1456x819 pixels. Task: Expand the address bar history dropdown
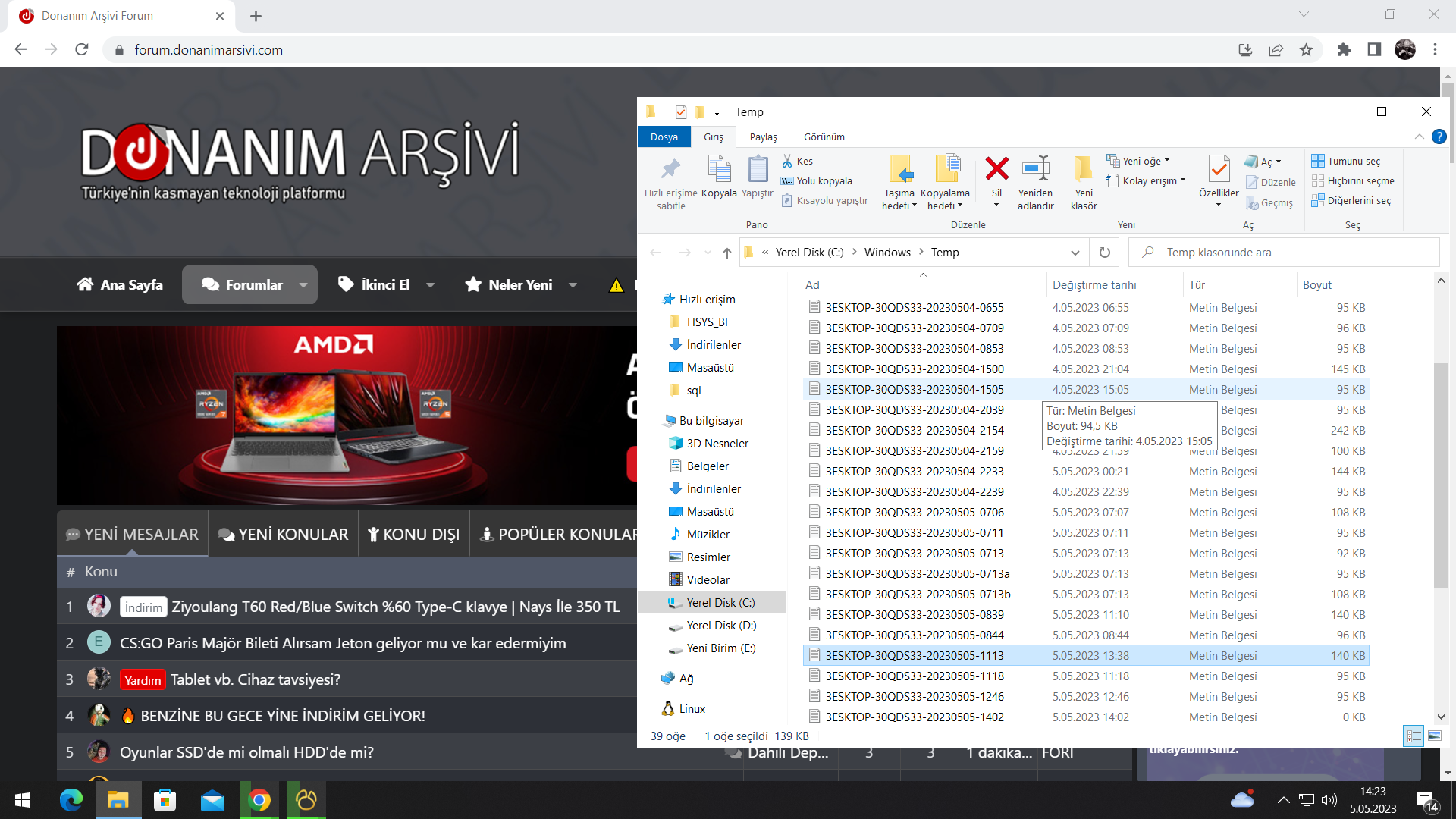tap(1075, 253)
